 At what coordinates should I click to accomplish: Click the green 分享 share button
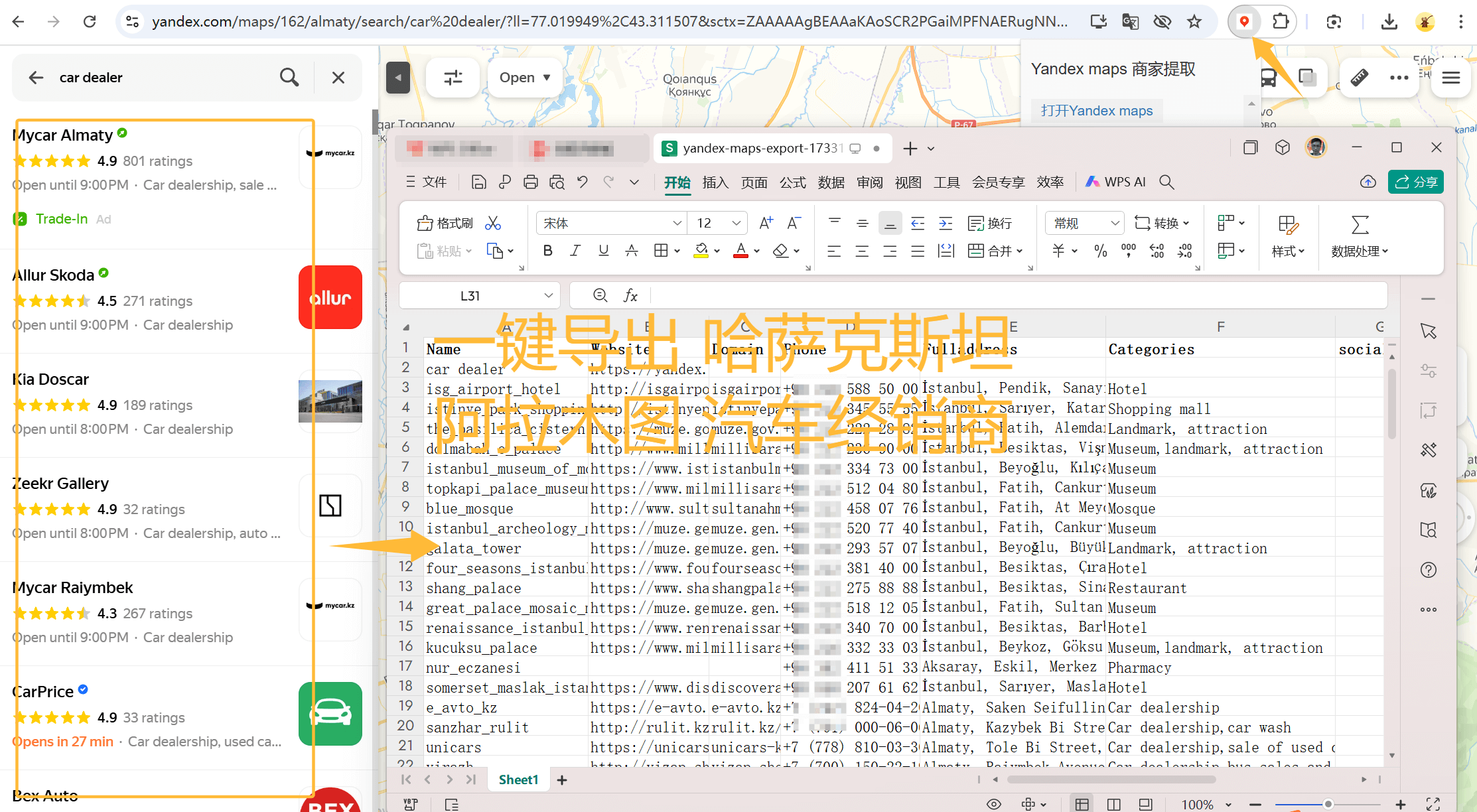click(1415, 182)
